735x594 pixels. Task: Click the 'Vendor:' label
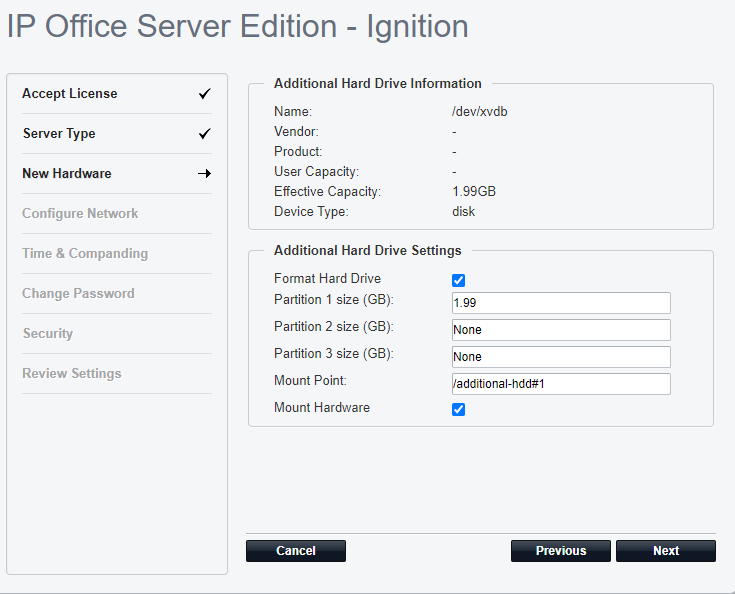(296, 132)
